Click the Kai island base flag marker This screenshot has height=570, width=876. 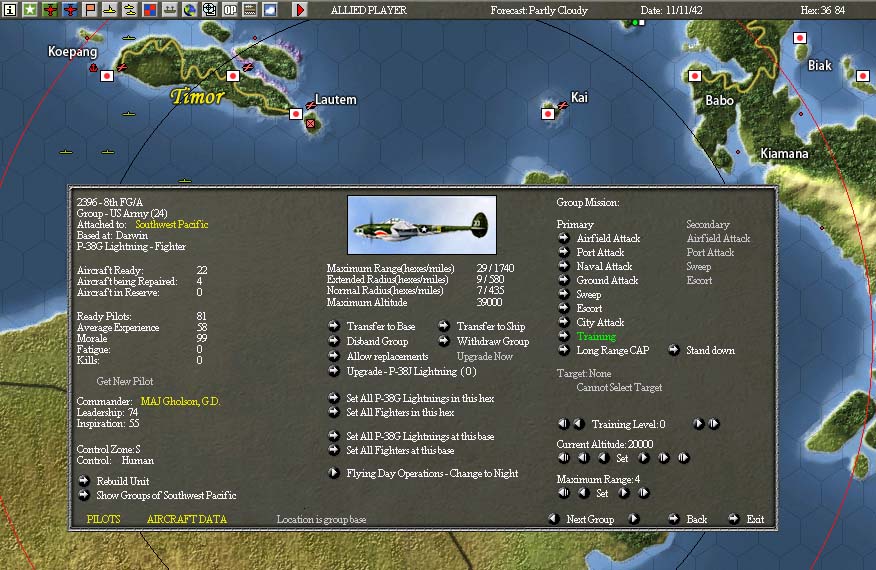coord(548,114)
